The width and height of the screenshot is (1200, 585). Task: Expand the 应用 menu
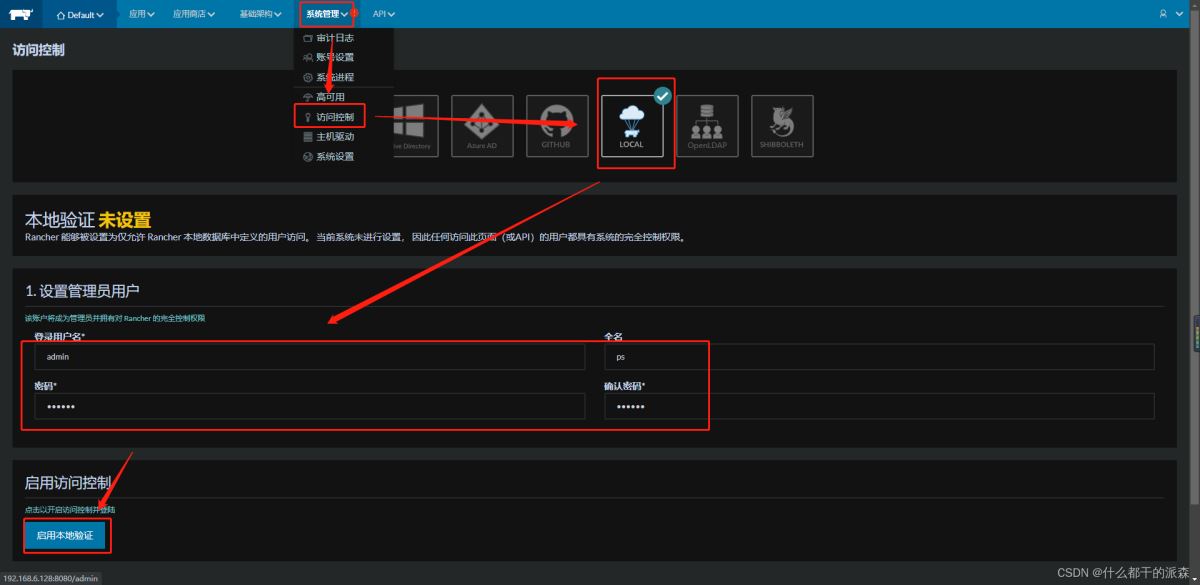point(143,14)
